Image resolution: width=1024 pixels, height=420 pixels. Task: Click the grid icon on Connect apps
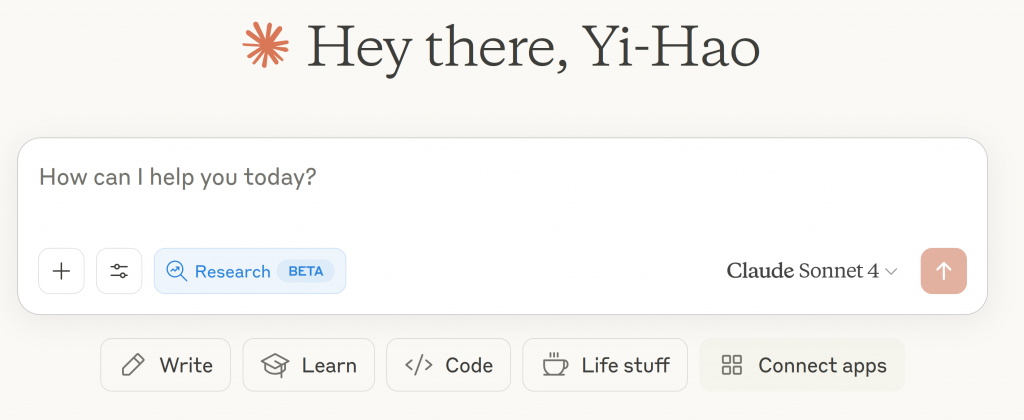[732, 365]
